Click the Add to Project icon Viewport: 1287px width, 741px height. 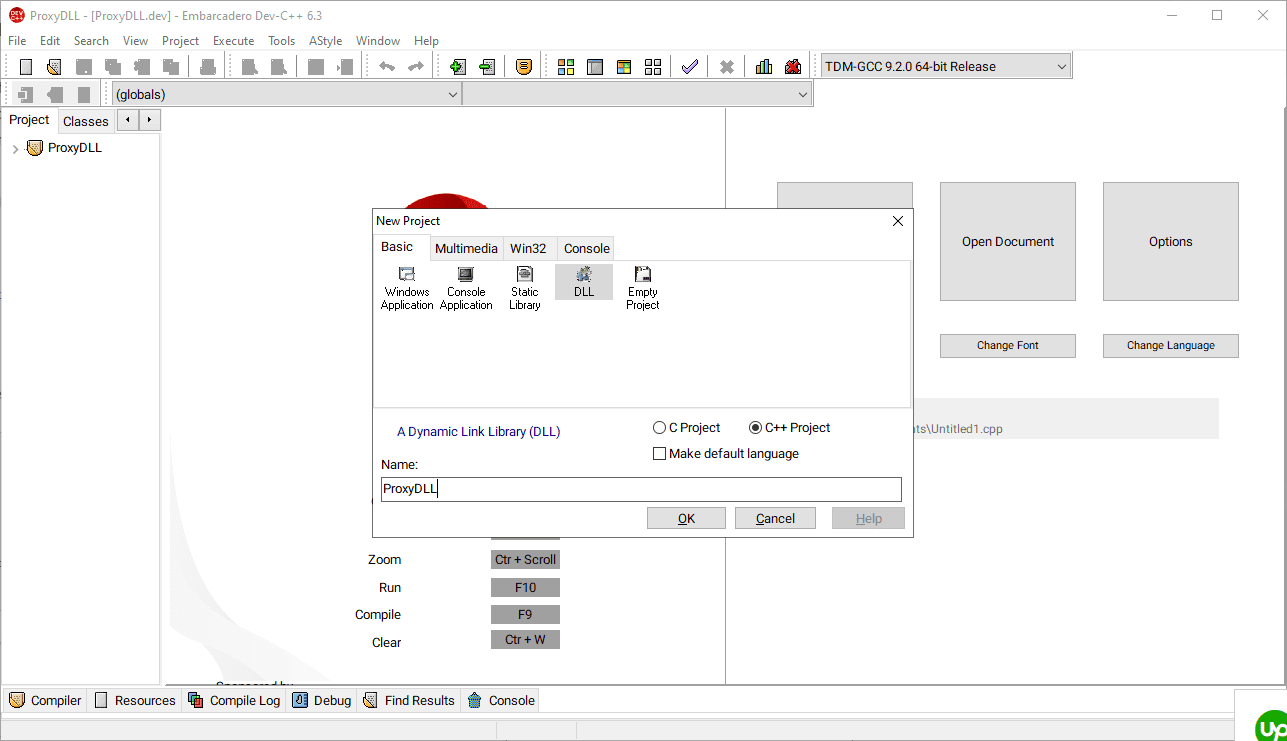[458, 67]
